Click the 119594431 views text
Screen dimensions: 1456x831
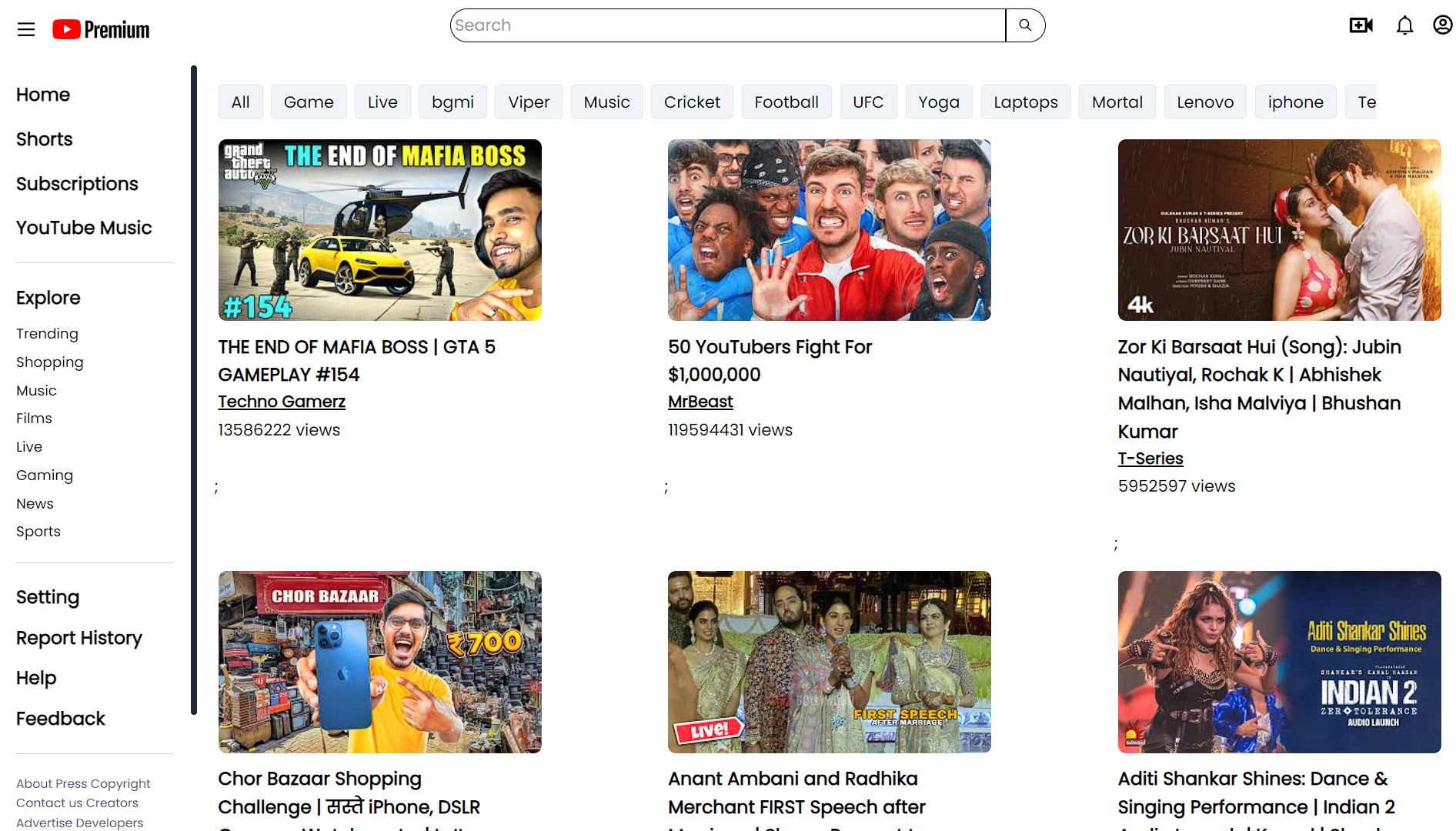point(730,430)
